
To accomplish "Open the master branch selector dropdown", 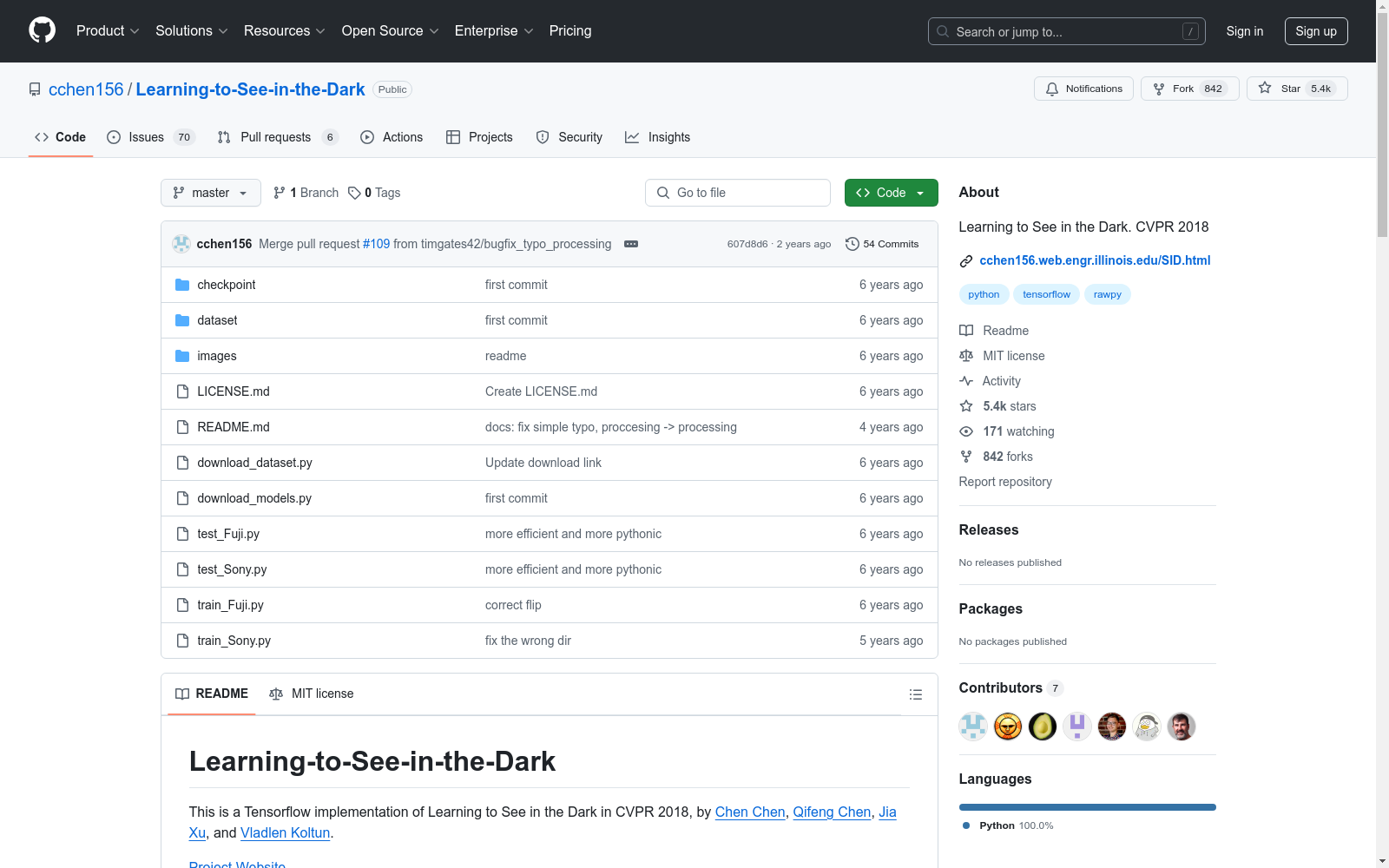I will point(211,193).
